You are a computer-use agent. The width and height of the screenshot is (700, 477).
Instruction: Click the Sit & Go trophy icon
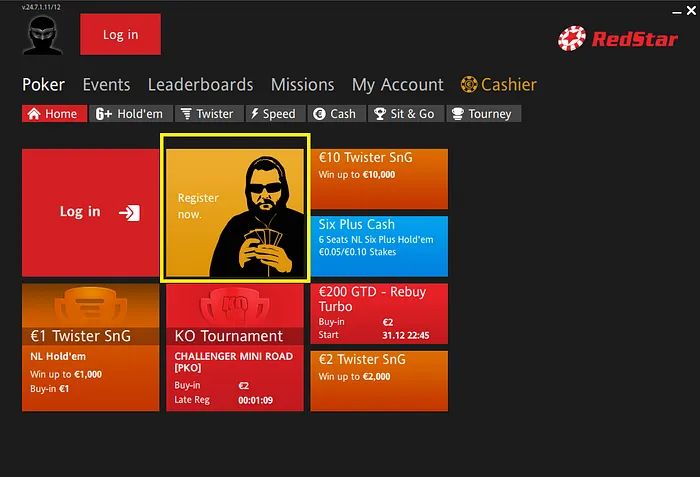tap(380, 114)
